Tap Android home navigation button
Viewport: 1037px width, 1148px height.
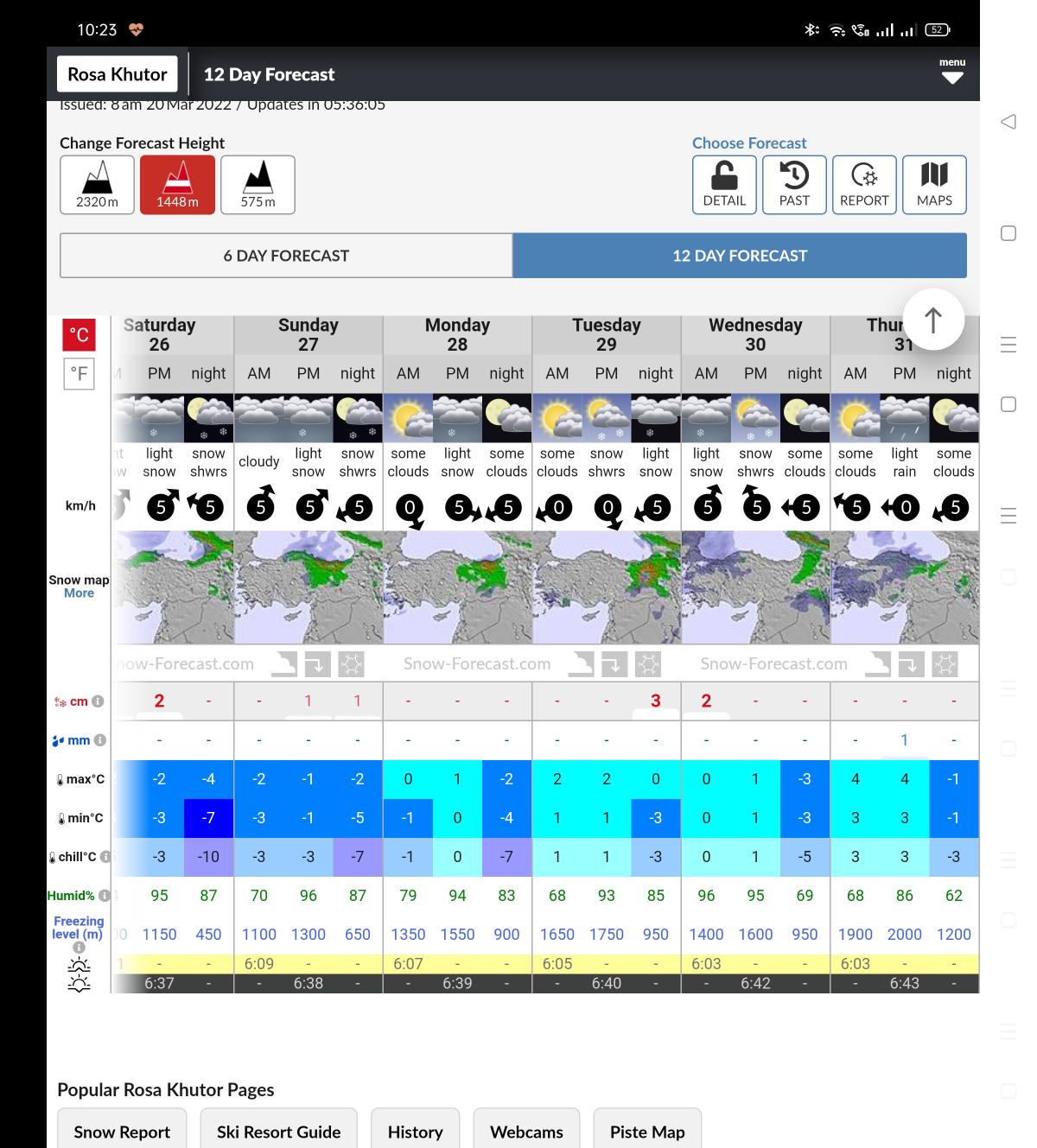tap(1008, 233)
